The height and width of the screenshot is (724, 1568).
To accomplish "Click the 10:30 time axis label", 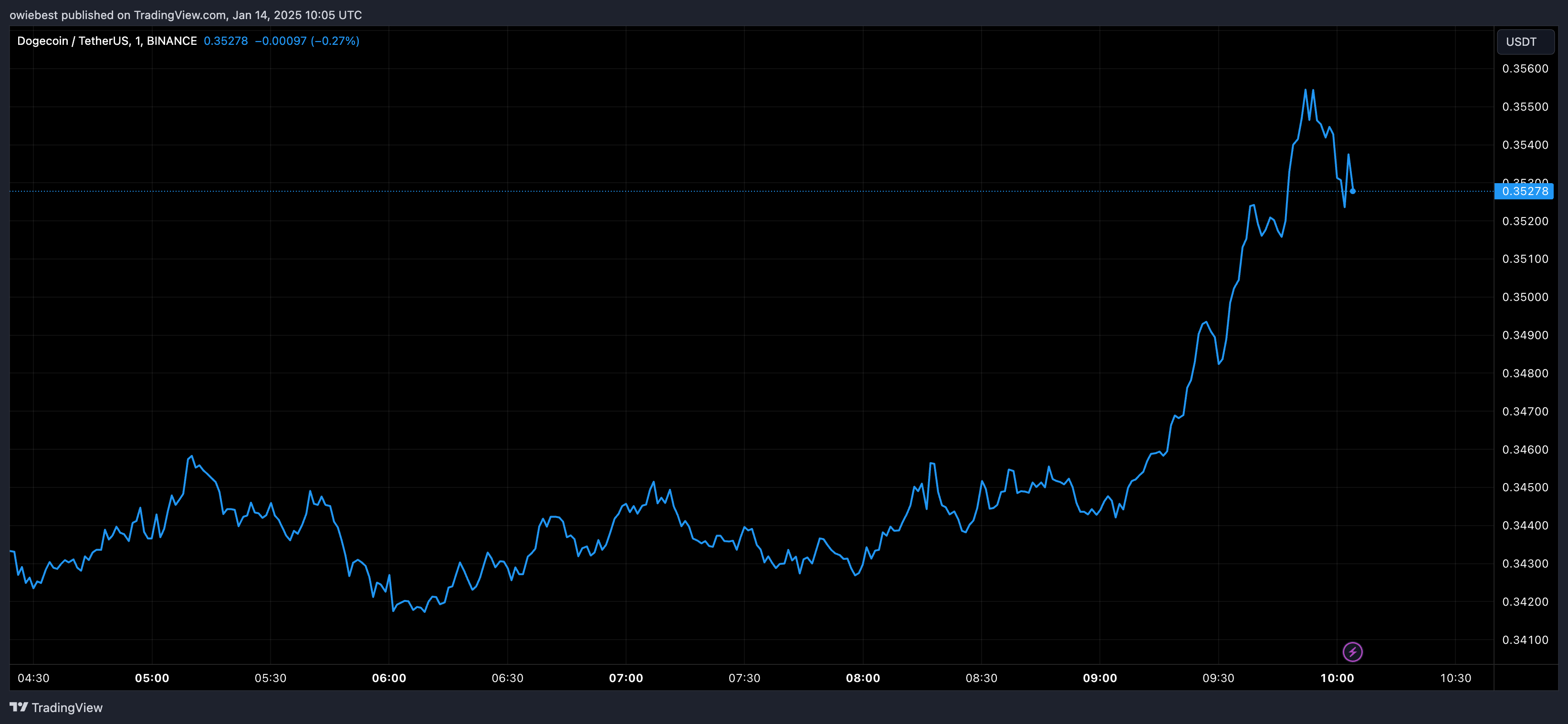I will [1455, 678].
